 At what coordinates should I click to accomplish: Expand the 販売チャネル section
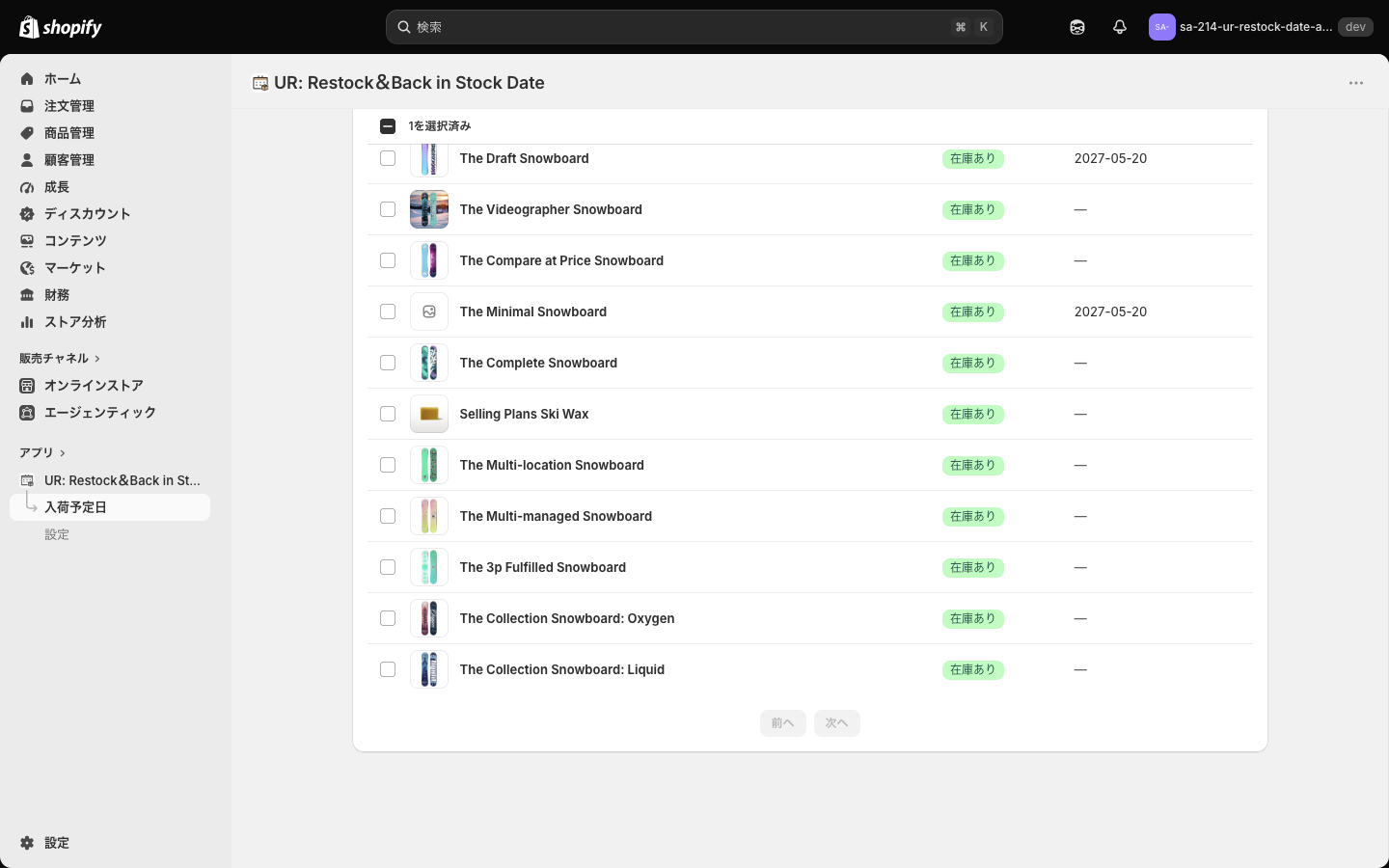coord(60,359)
